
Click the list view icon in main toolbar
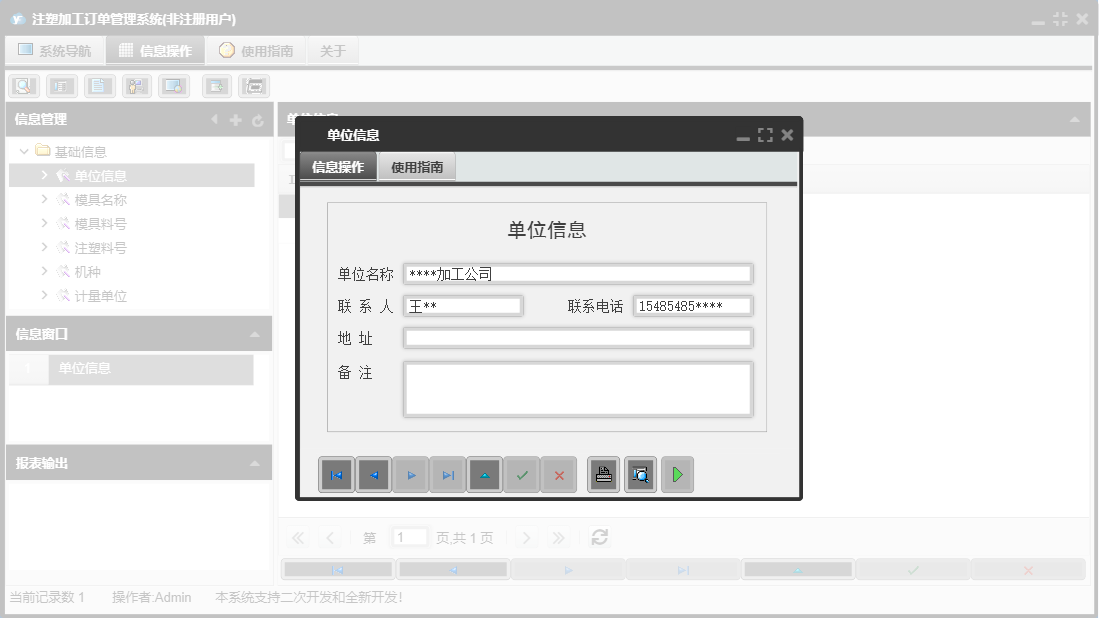(62, 86)
